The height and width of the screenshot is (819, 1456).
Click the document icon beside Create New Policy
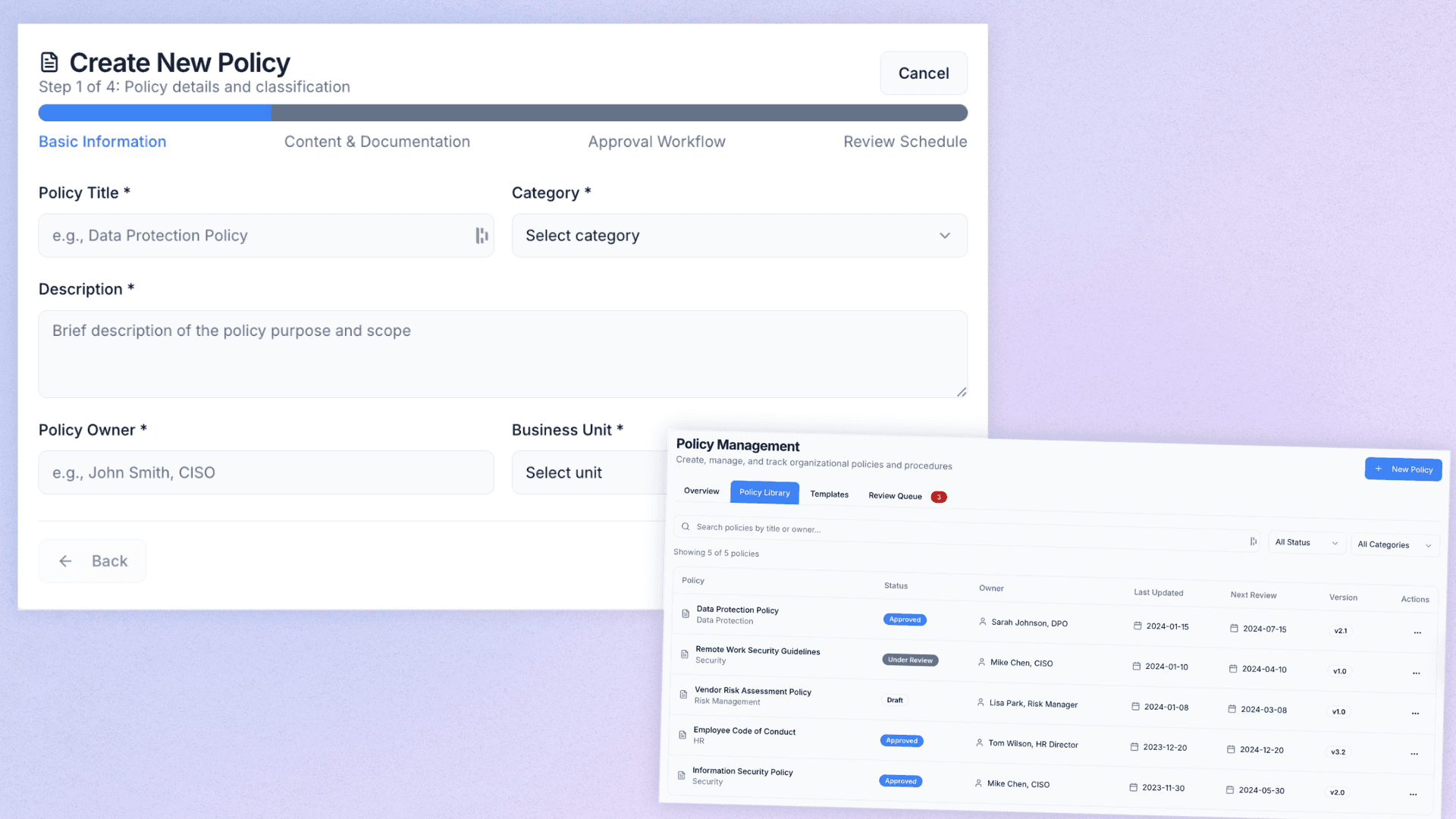click(x=49, y=62)
